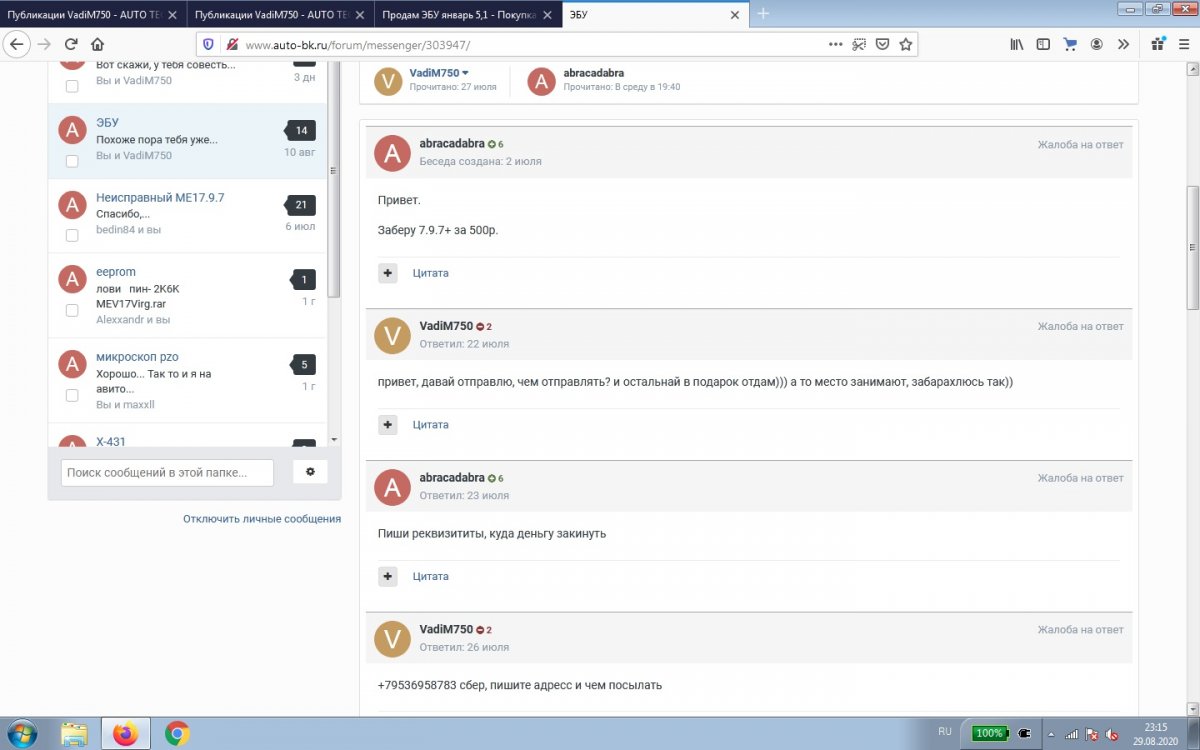Click the plus multiquote button under VadiM750's 22 июля reply
This screenshot has height=750, width=1200.
click(388, 425)
